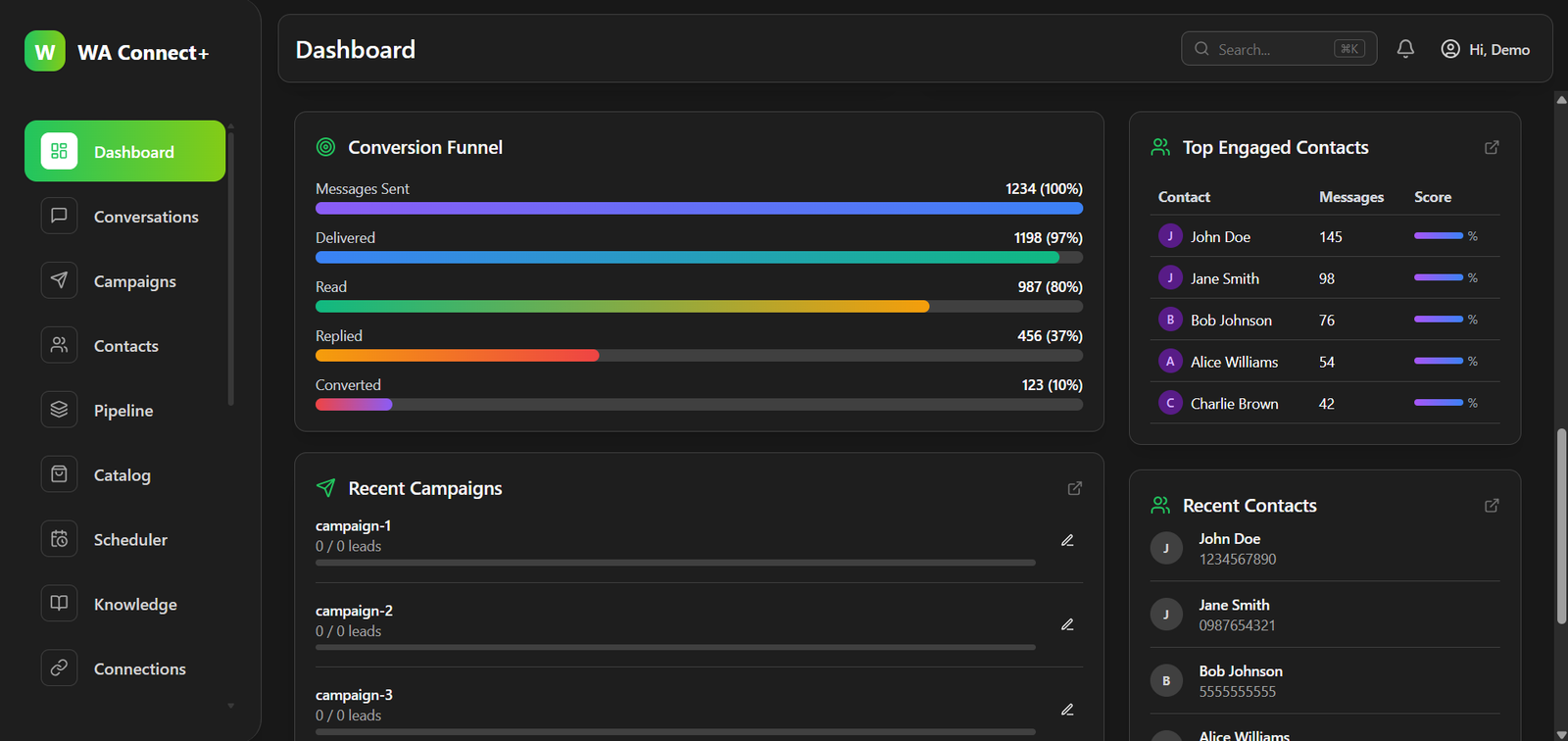Image resolution: width=1568 pixels, height=741 pixels.
Task: Click the main page vertical scrollbar
Action: [1561, 525]
